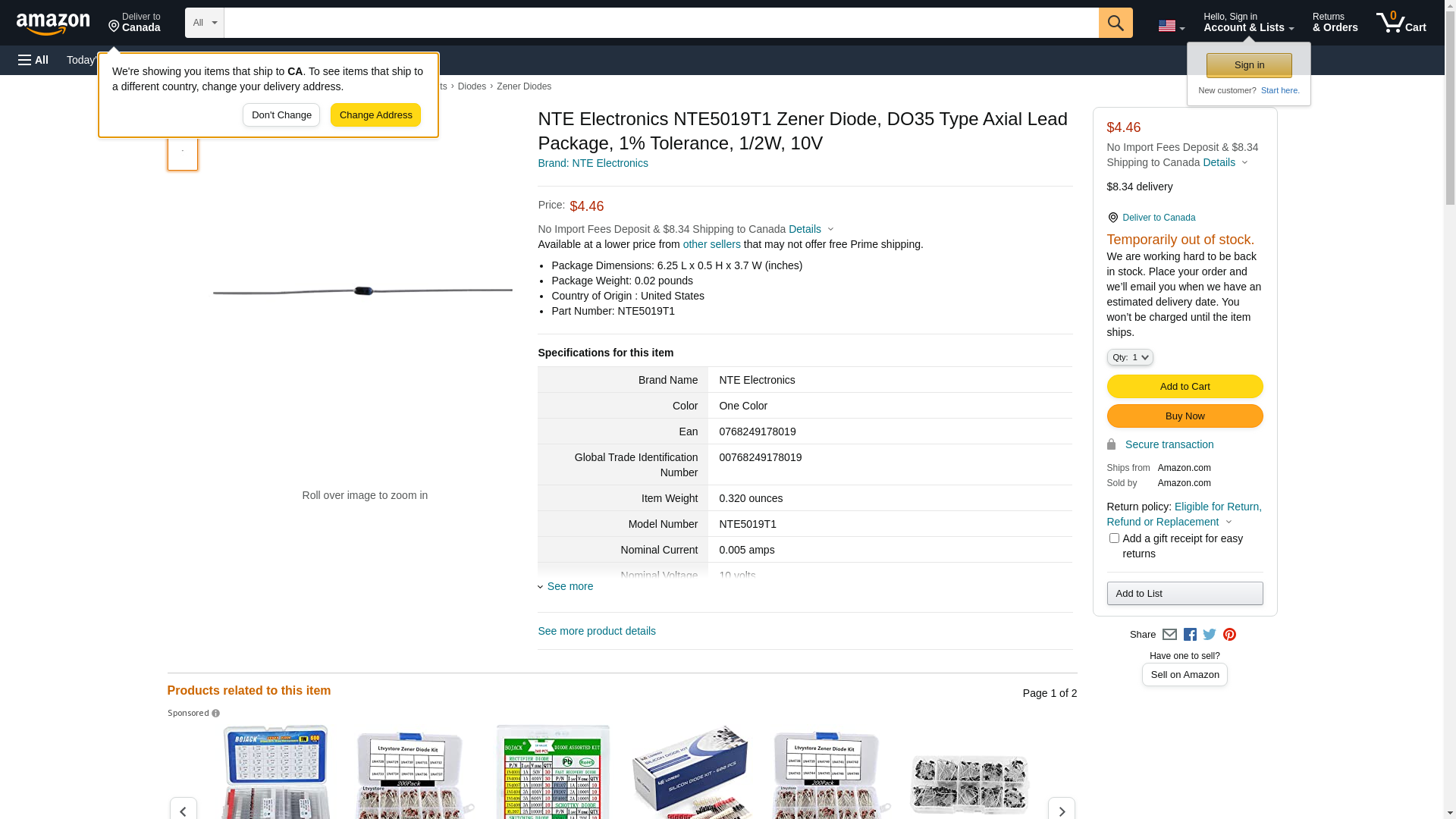1456x819 pixels.
Task: Click the search magnifier Go button
Action: point(1115,23)
